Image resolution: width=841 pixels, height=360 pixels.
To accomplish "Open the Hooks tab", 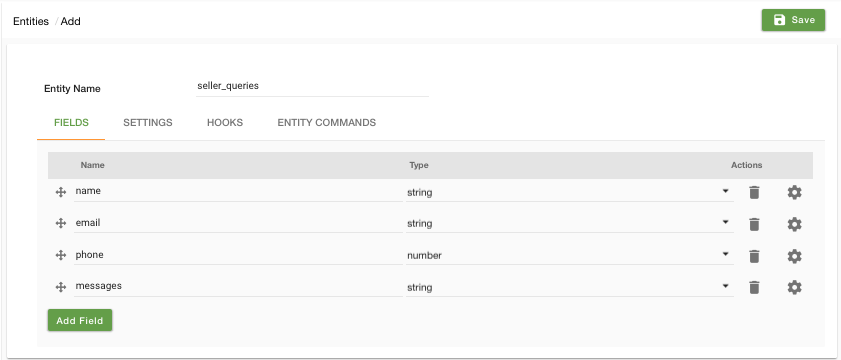I will click(225, 122).
